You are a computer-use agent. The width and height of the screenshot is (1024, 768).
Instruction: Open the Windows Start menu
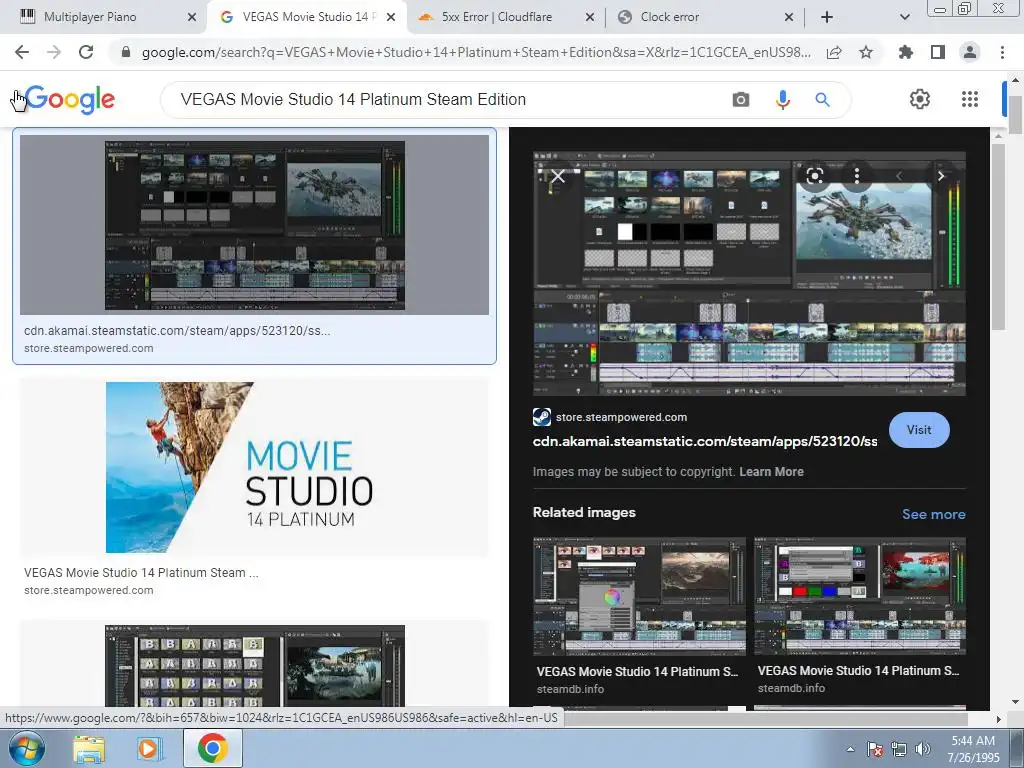[26, 748]
